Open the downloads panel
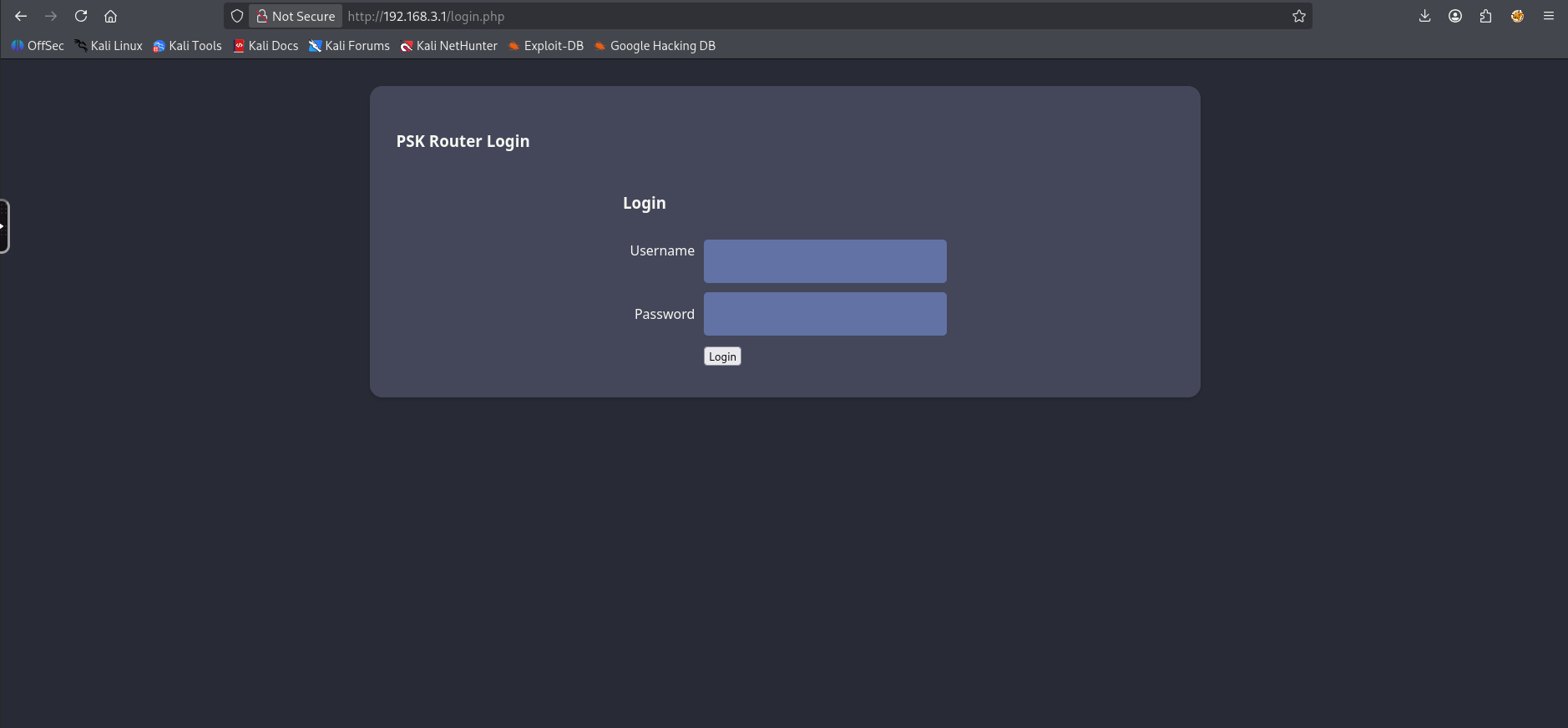The image size is (1568, 728). [x=1424, y=16]
